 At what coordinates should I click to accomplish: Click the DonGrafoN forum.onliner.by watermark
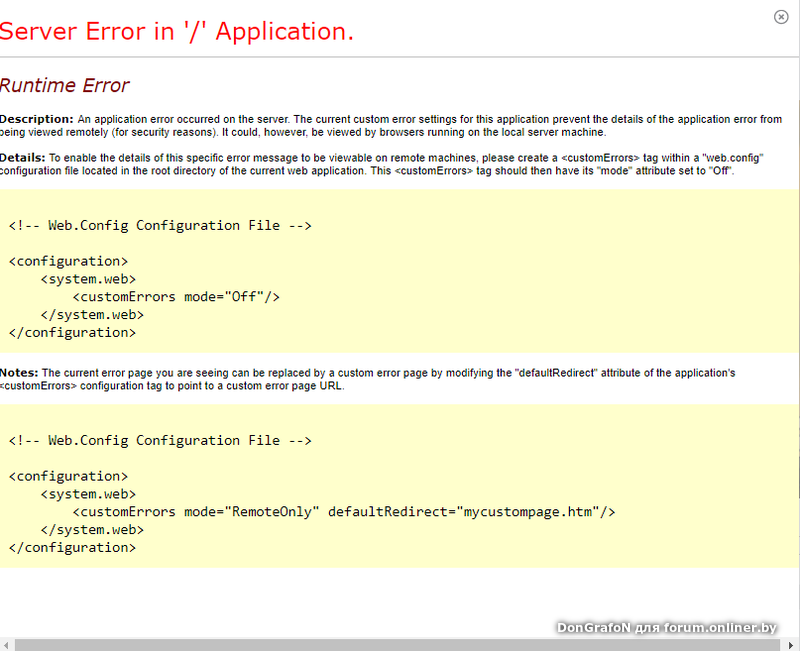(666, 627)
